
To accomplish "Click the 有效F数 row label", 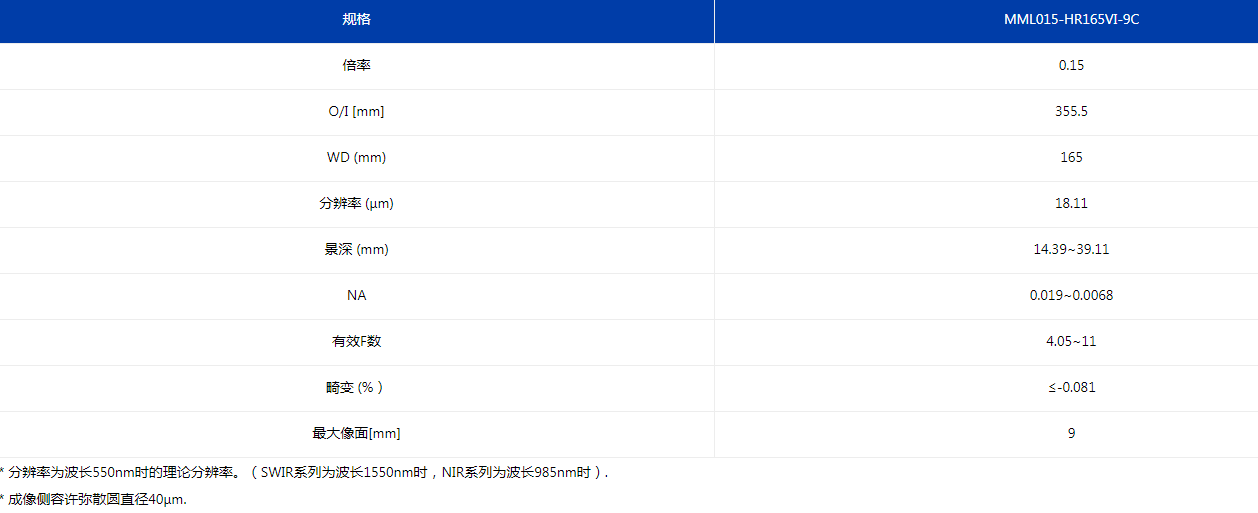I will pos(356,341).
